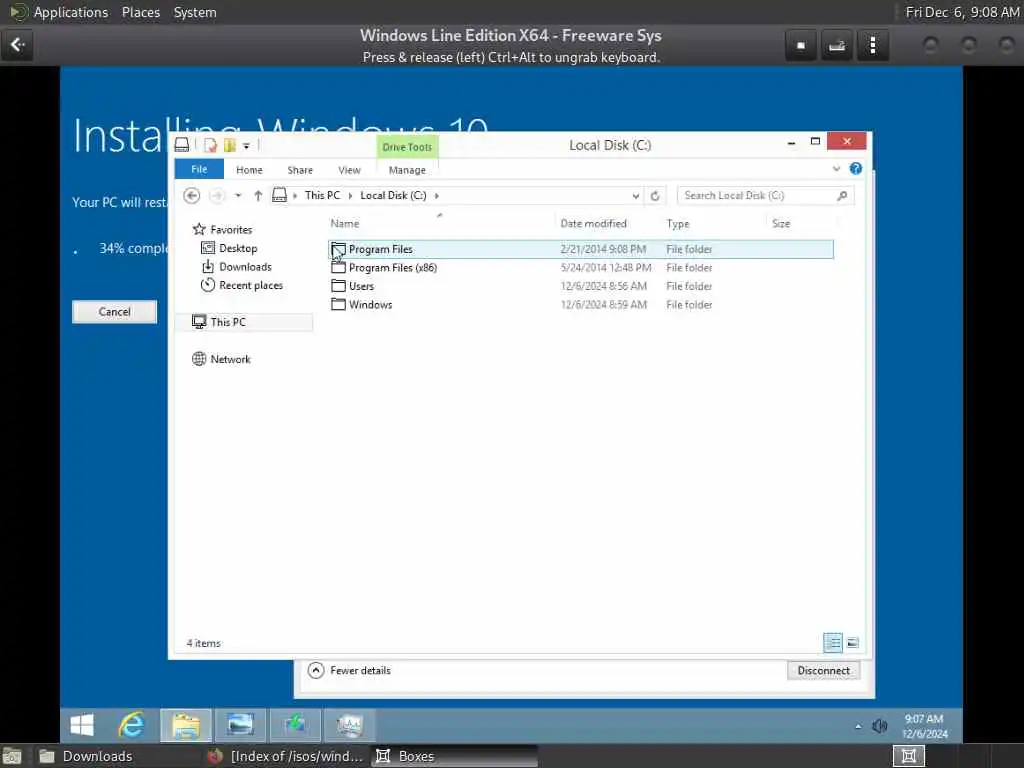Open Windows Start button on guest taskbar
The width and height of the screenshot is (1024, 768).
click(82, 725)
